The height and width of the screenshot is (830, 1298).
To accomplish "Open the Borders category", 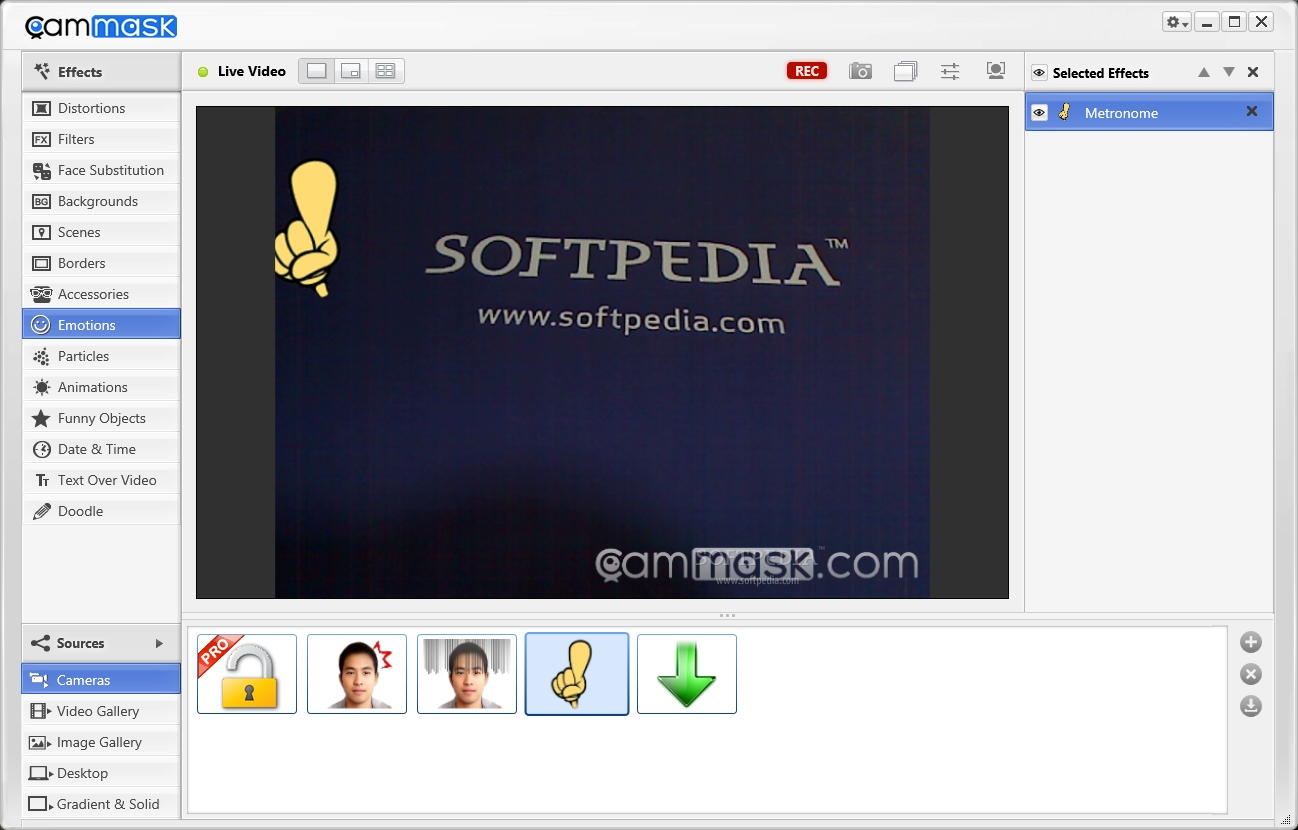I will [x=101, y=263].
